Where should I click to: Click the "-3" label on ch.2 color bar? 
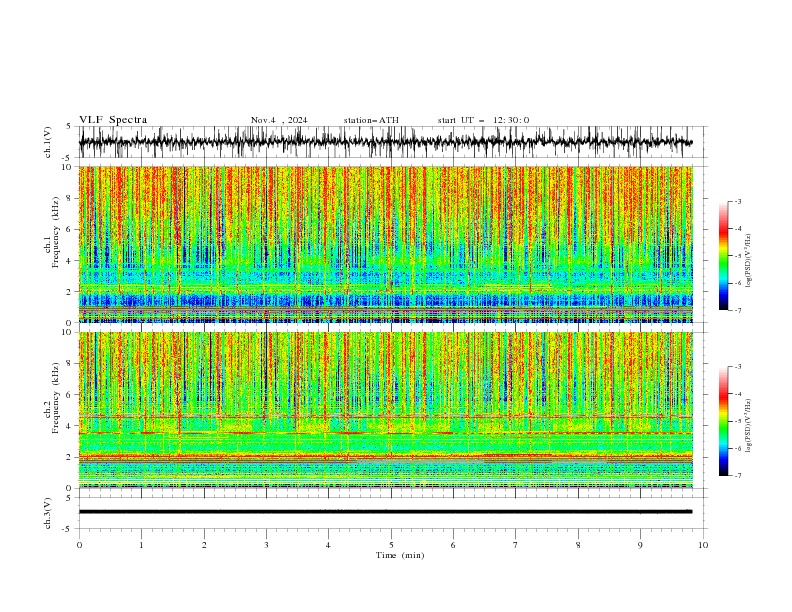coord(737,367)
